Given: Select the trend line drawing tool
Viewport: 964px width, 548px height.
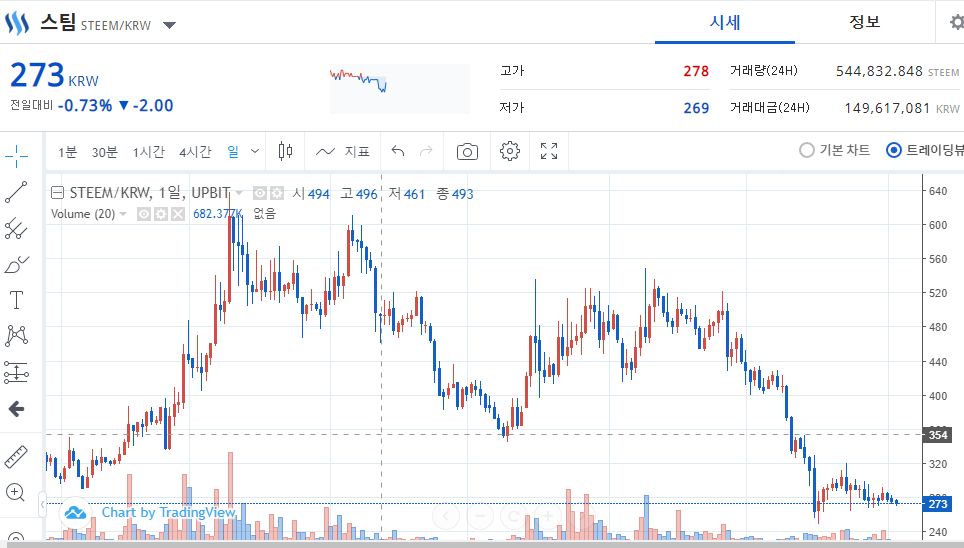Looking at the screenshot, I should 16,192.
